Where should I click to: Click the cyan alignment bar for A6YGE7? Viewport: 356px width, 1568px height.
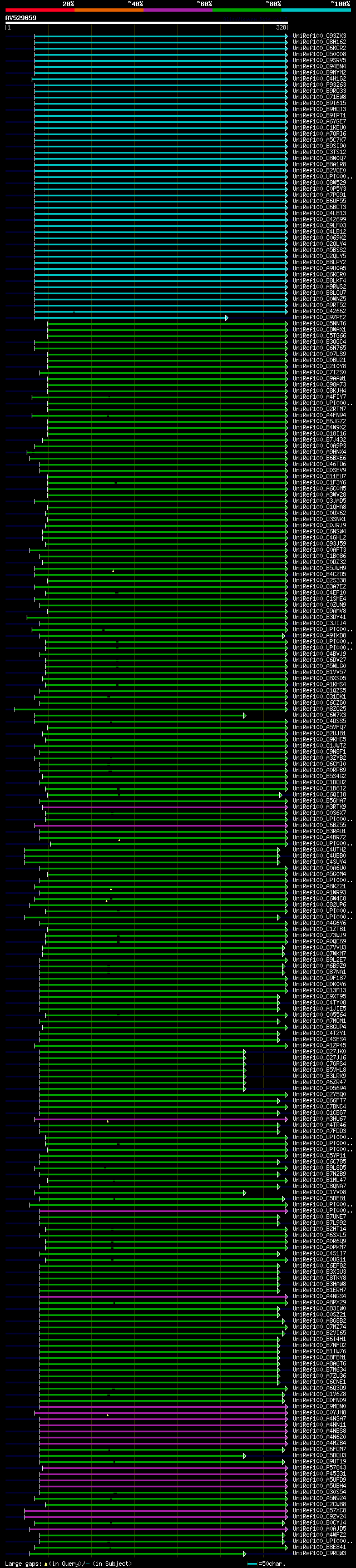pyautogui.click(x=161, y=122)
